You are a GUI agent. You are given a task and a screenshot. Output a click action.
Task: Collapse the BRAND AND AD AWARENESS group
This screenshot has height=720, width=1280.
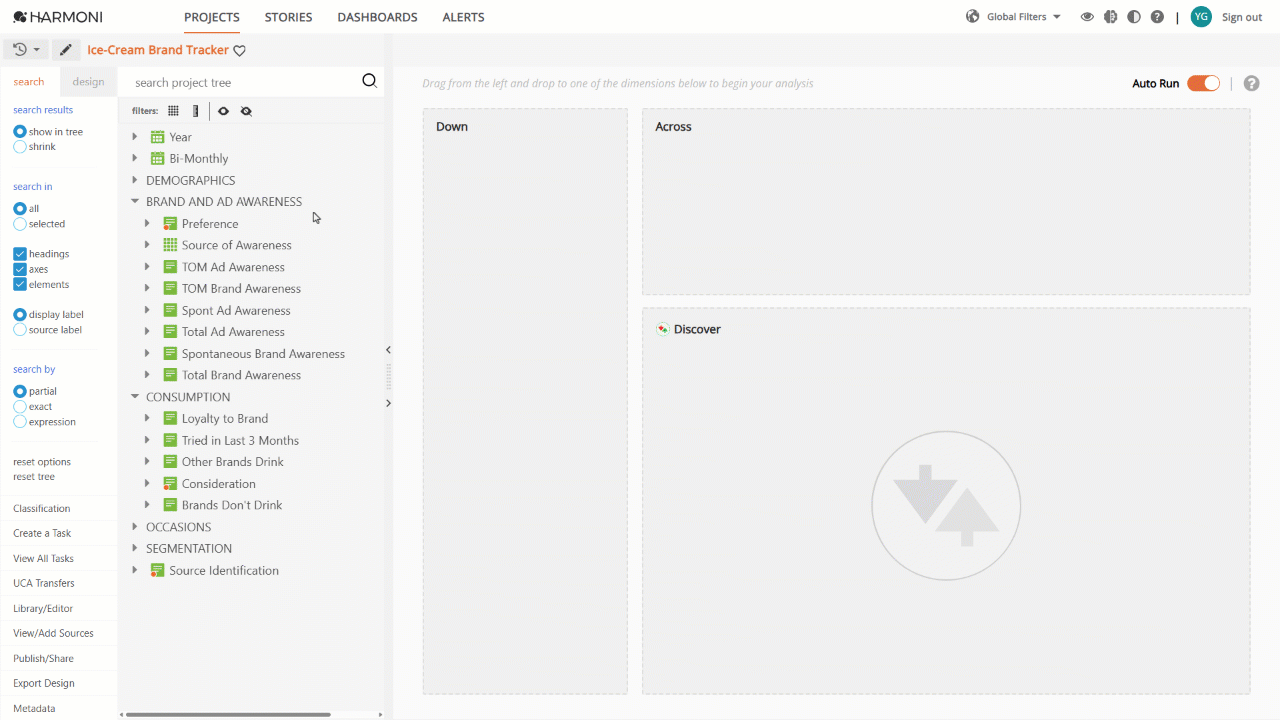tap(135, 201)
